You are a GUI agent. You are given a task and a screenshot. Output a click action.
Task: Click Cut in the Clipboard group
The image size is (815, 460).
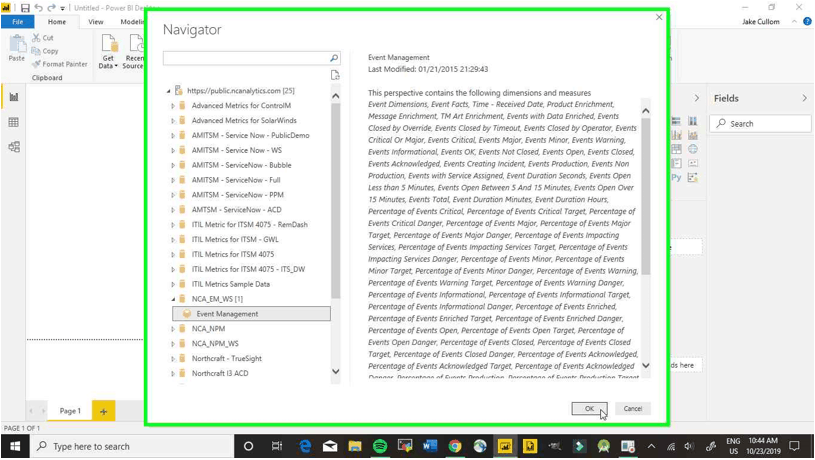point(43,38)
